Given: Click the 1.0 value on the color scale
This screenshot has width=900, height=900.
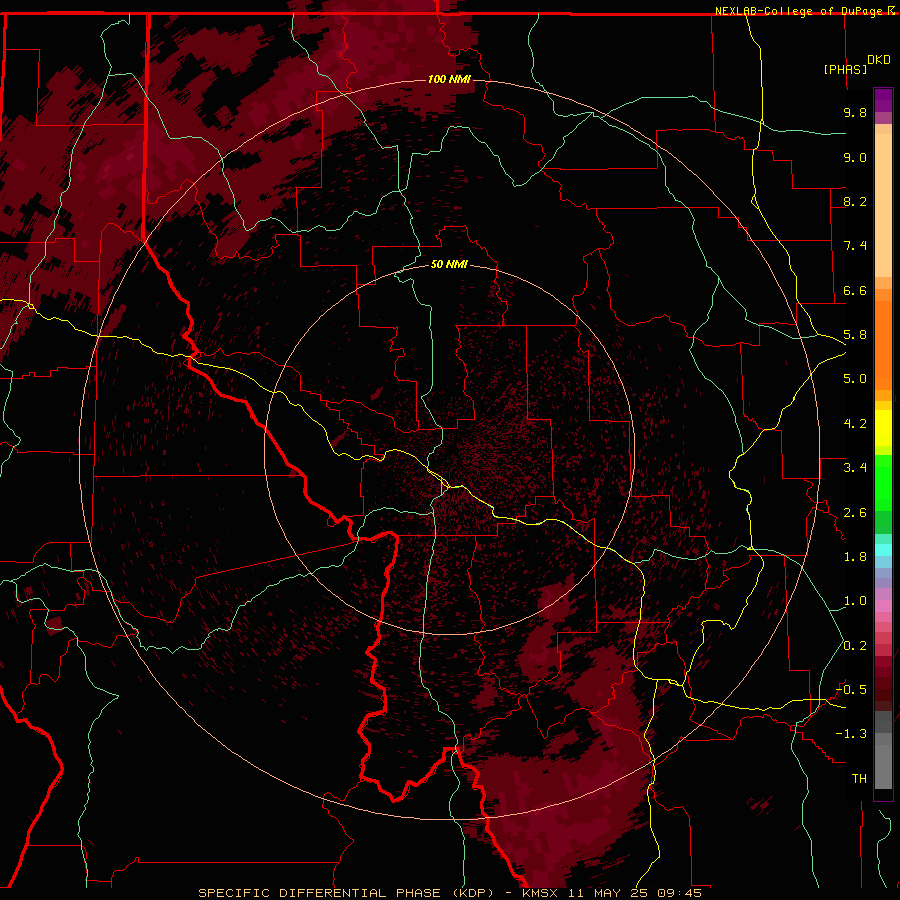Looking at the screenshot, I should tap(855, 601).
